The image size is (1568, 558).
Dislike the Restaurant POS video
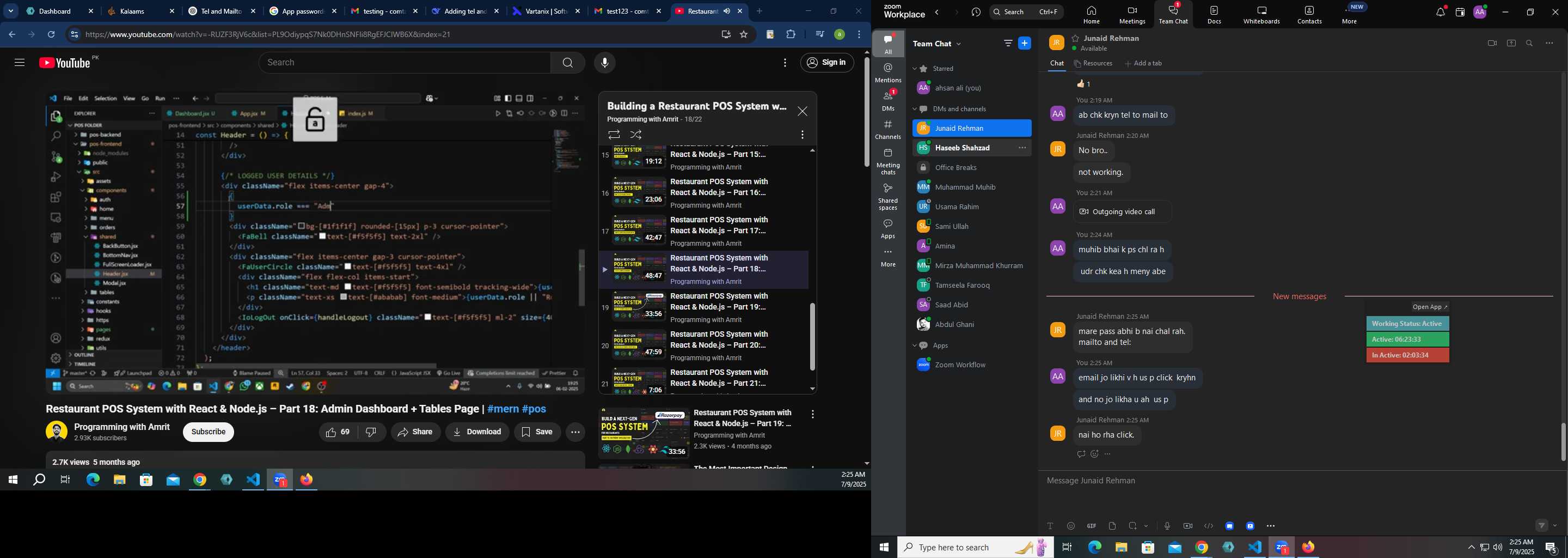pos(371,432)
